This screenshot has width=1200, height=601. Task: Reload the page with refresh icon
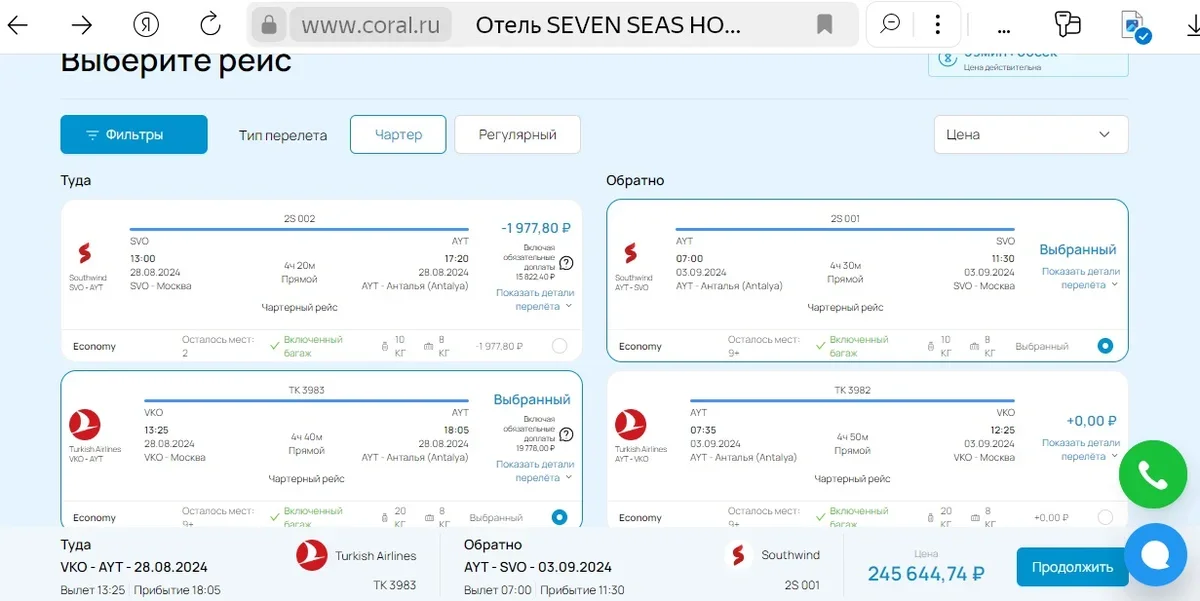pos(210,25)
